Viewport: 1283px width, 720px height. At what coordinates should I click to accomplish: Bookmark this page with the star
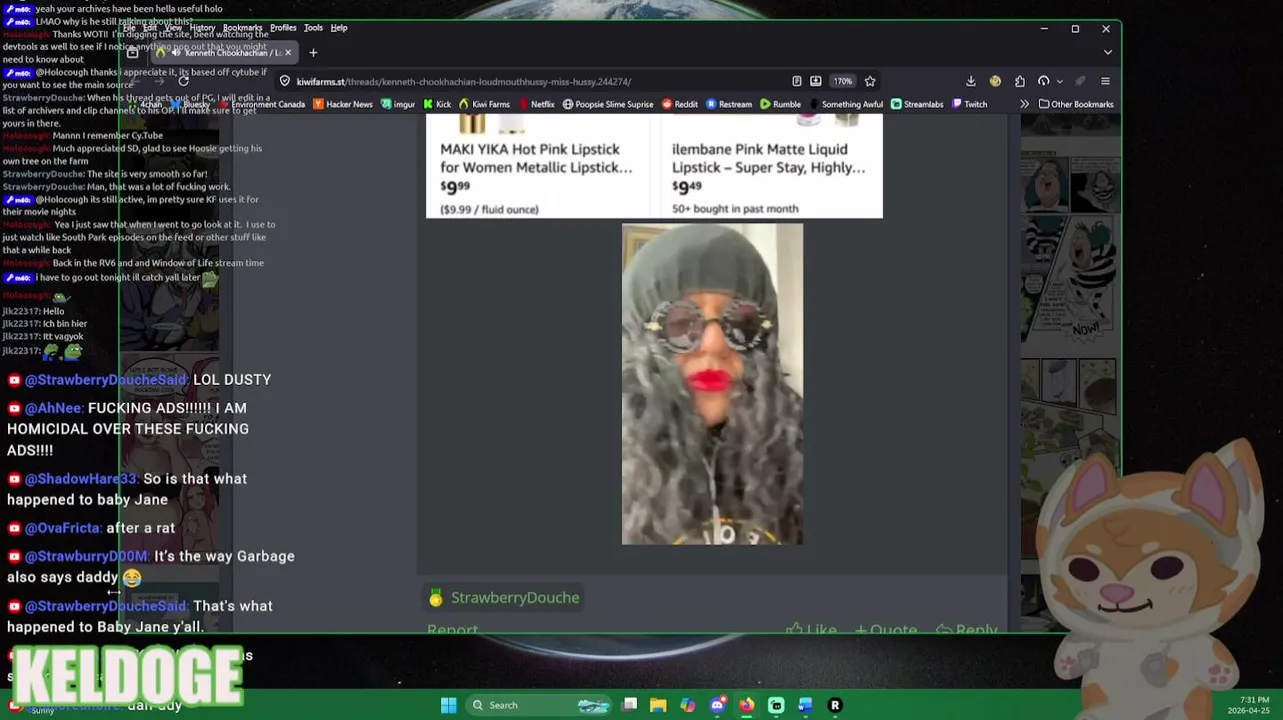(870, 81)
